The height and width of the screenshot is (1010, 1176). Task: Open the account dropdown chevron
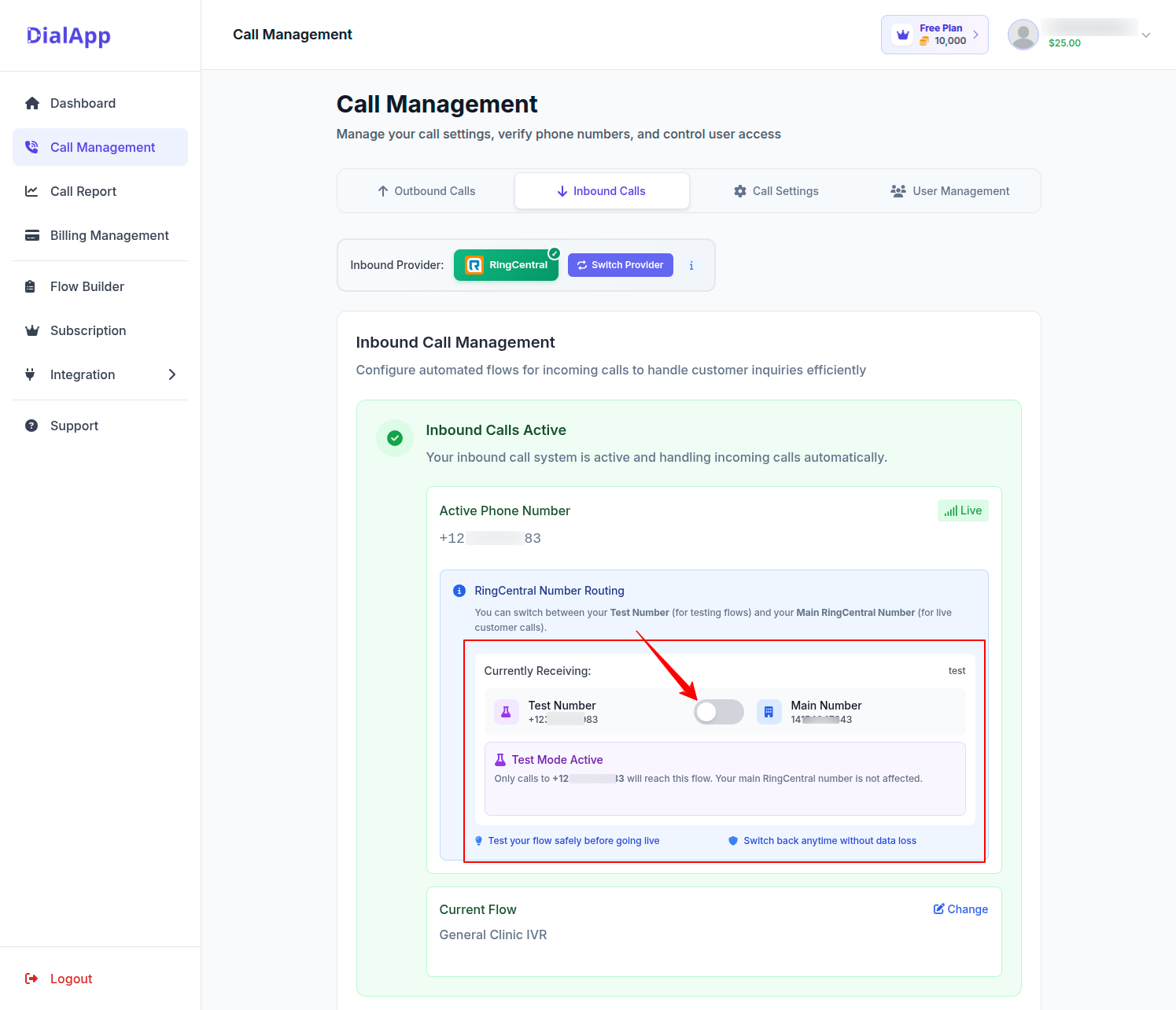(1146, 35)
